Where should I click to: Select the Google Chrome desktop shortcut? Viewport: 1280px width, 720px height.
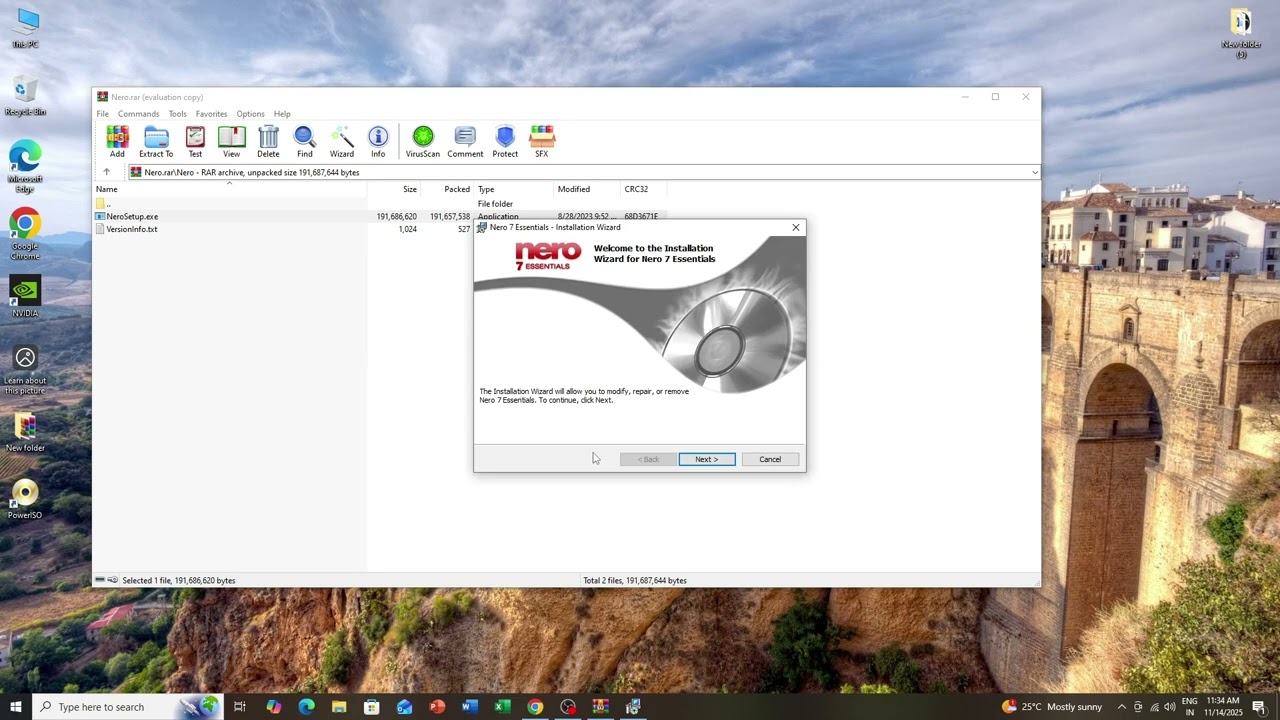pos(25,235)
